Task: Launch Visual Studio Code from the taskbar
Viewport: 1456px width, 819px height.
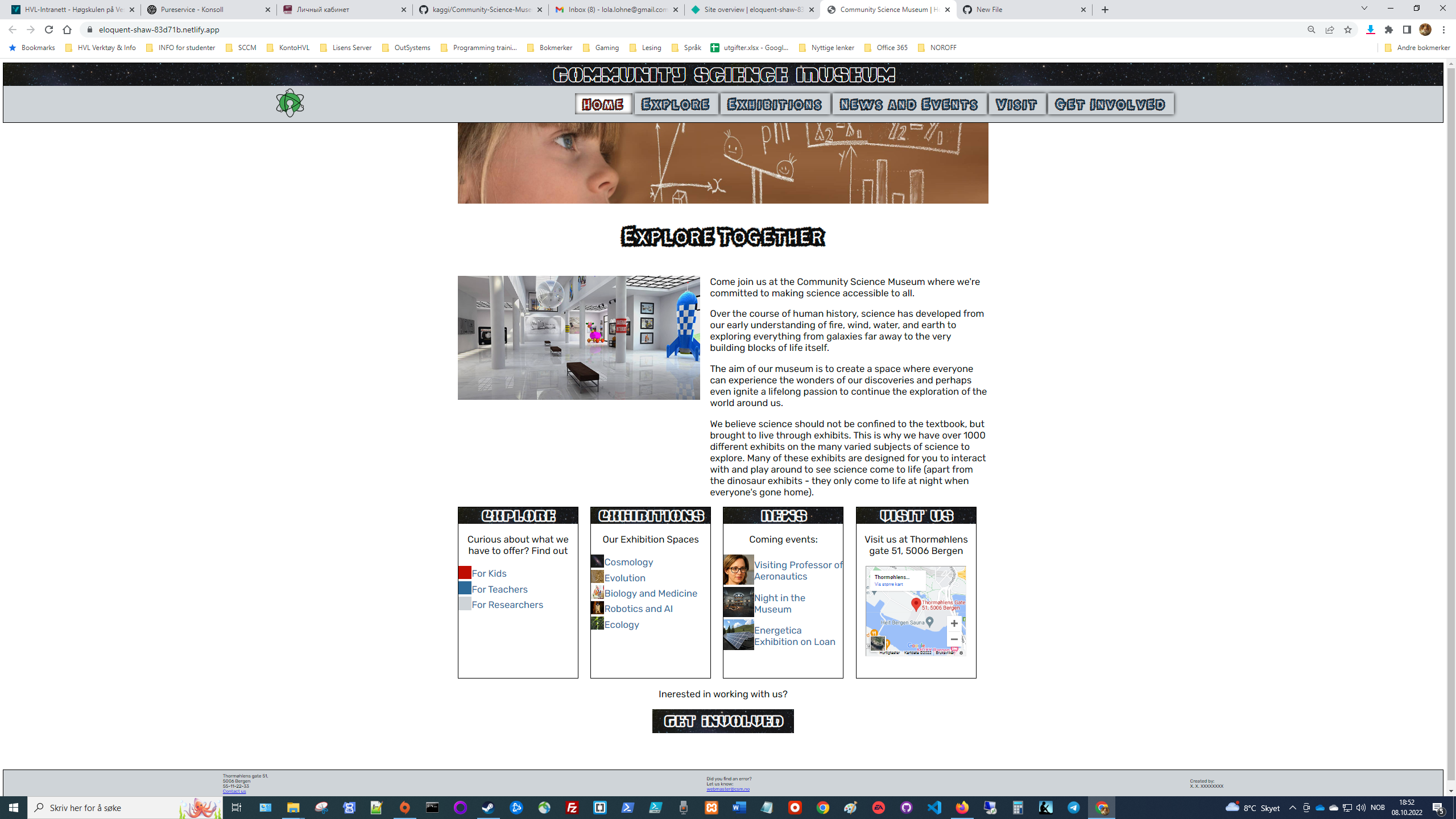Action: click(x=934, y=808)
